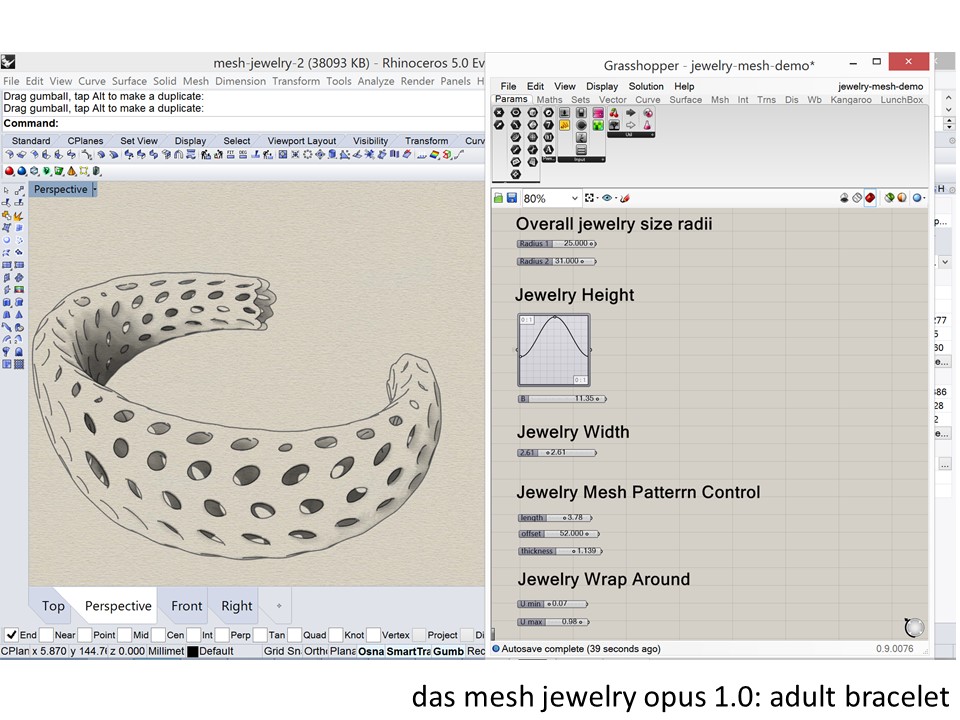Click the Grasshopper save document icon
This screenshot has width=960, height=720.
tap(512, 198)
